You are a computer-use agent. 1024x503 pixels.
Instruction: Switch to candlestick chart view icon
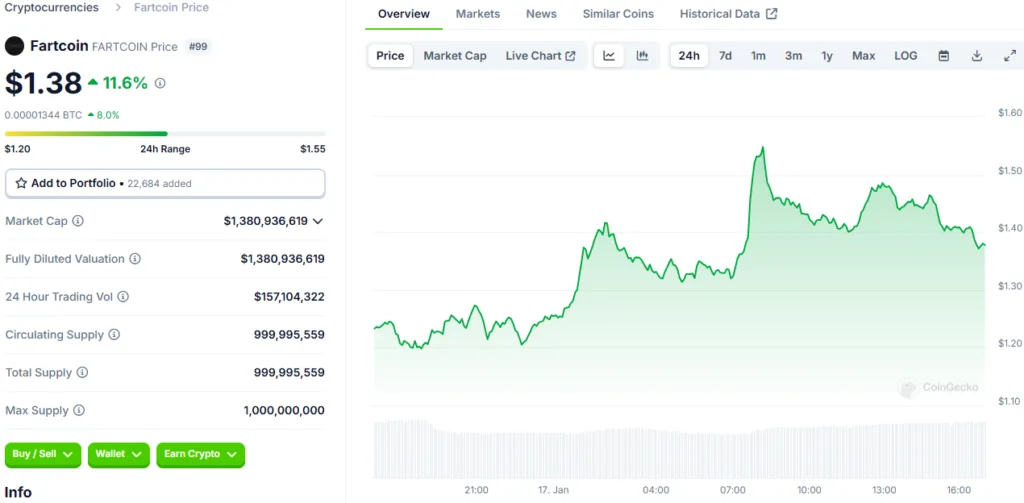(x=643, y=56)
